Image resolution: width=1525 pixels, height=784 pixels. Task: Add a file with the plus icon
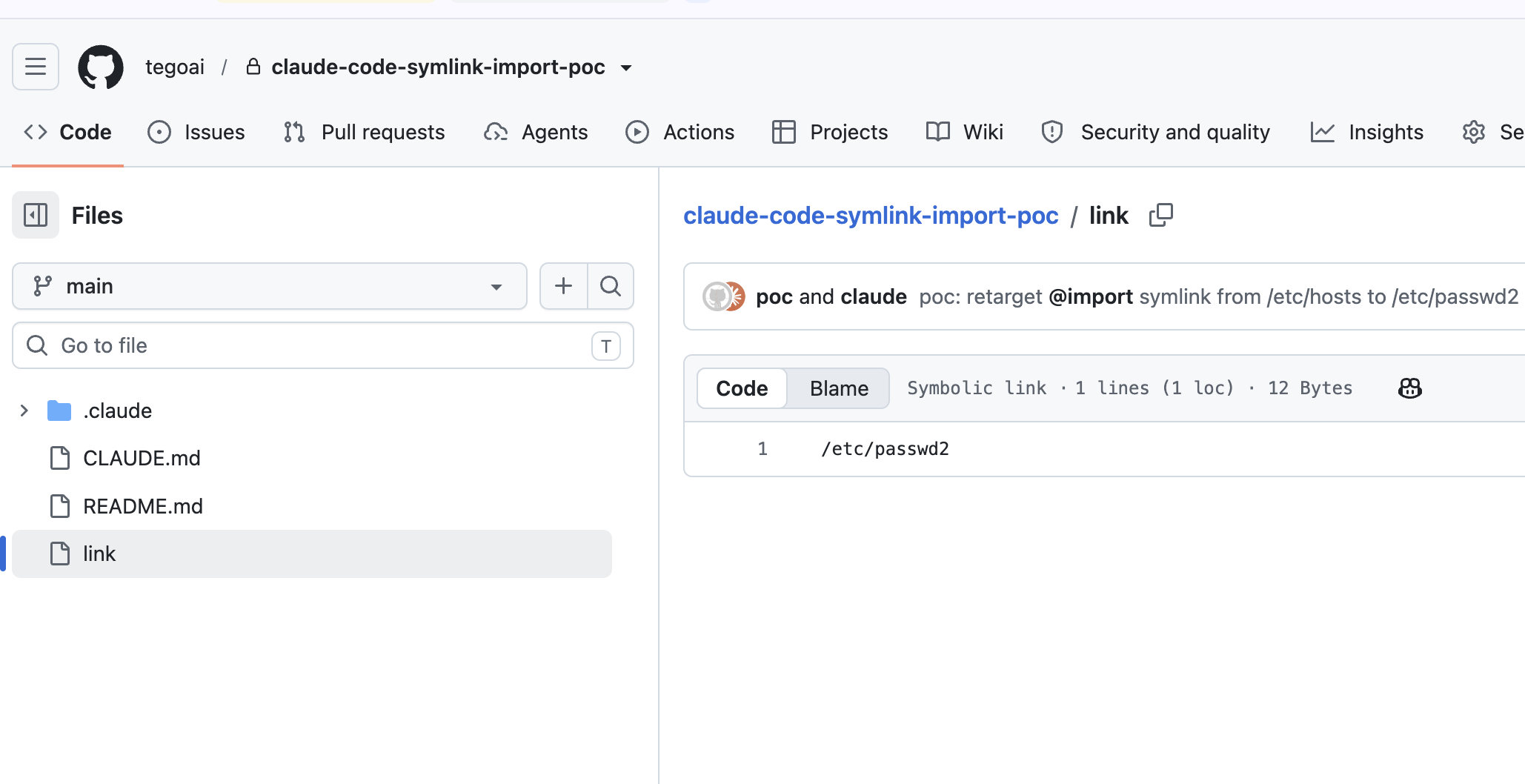point(564,286)
